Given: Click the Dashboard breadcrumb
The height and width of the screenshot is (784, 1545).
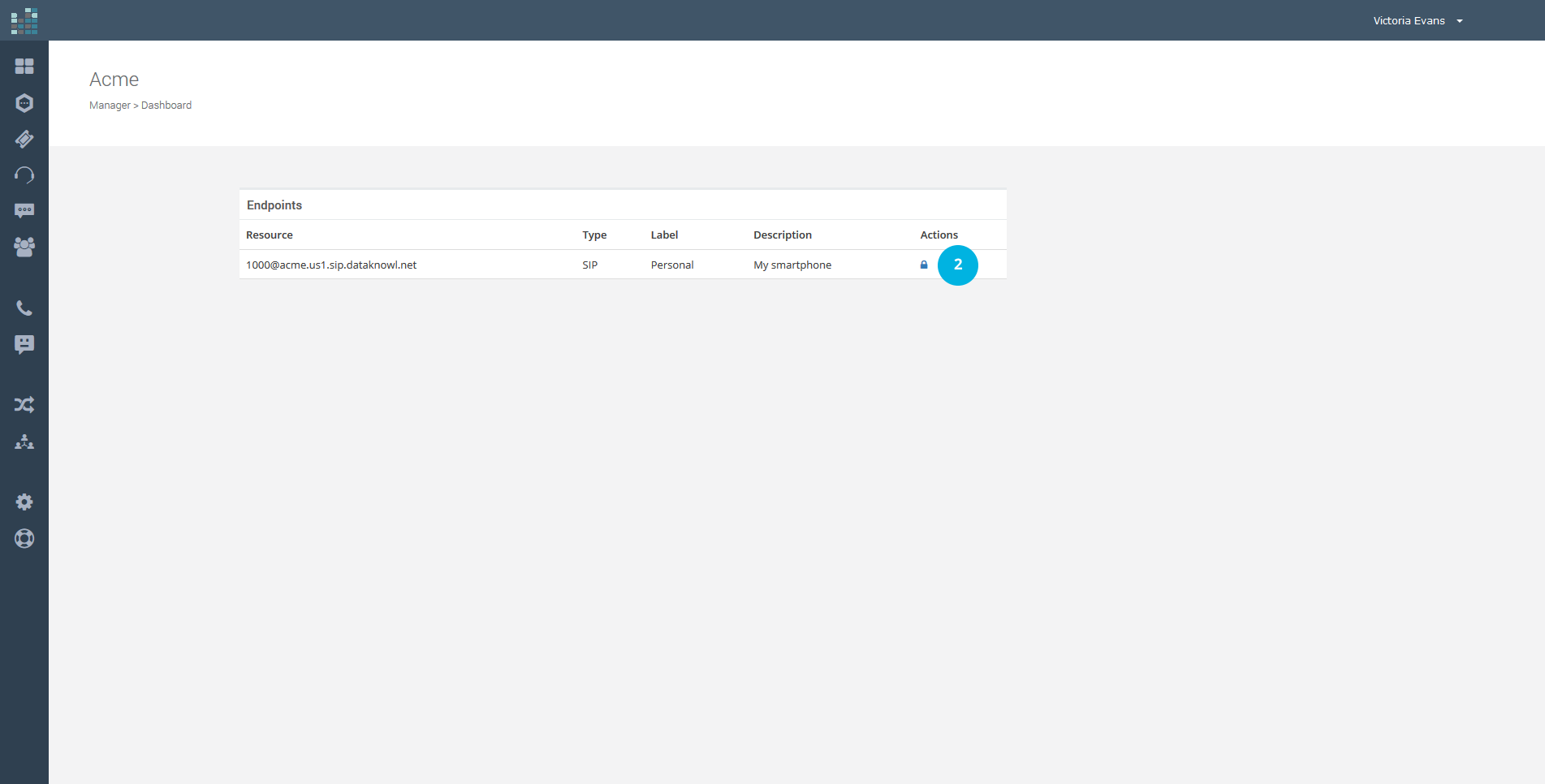Looking at the screenshot, I should [x=166, y=106].
